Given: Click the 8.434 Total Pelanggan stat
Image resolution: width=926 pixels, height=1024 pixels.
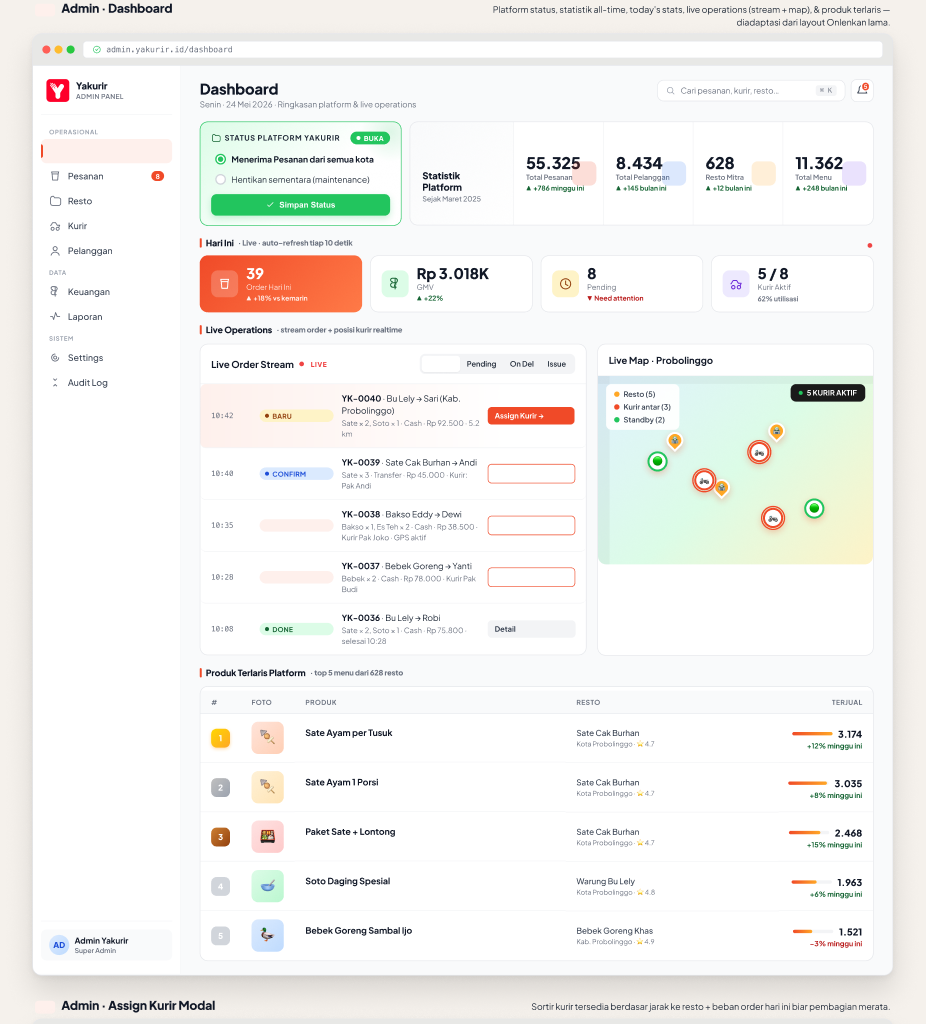Looking at the screenshot, I should tap(648, 174).
